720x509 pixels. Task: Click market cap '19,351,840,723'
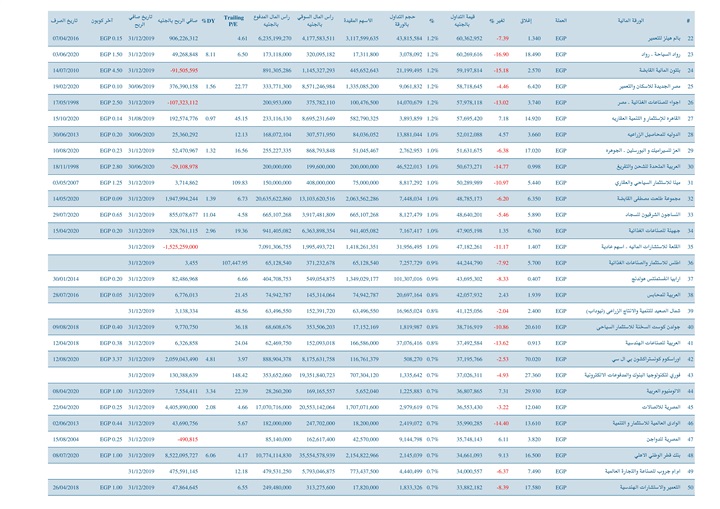317,376
